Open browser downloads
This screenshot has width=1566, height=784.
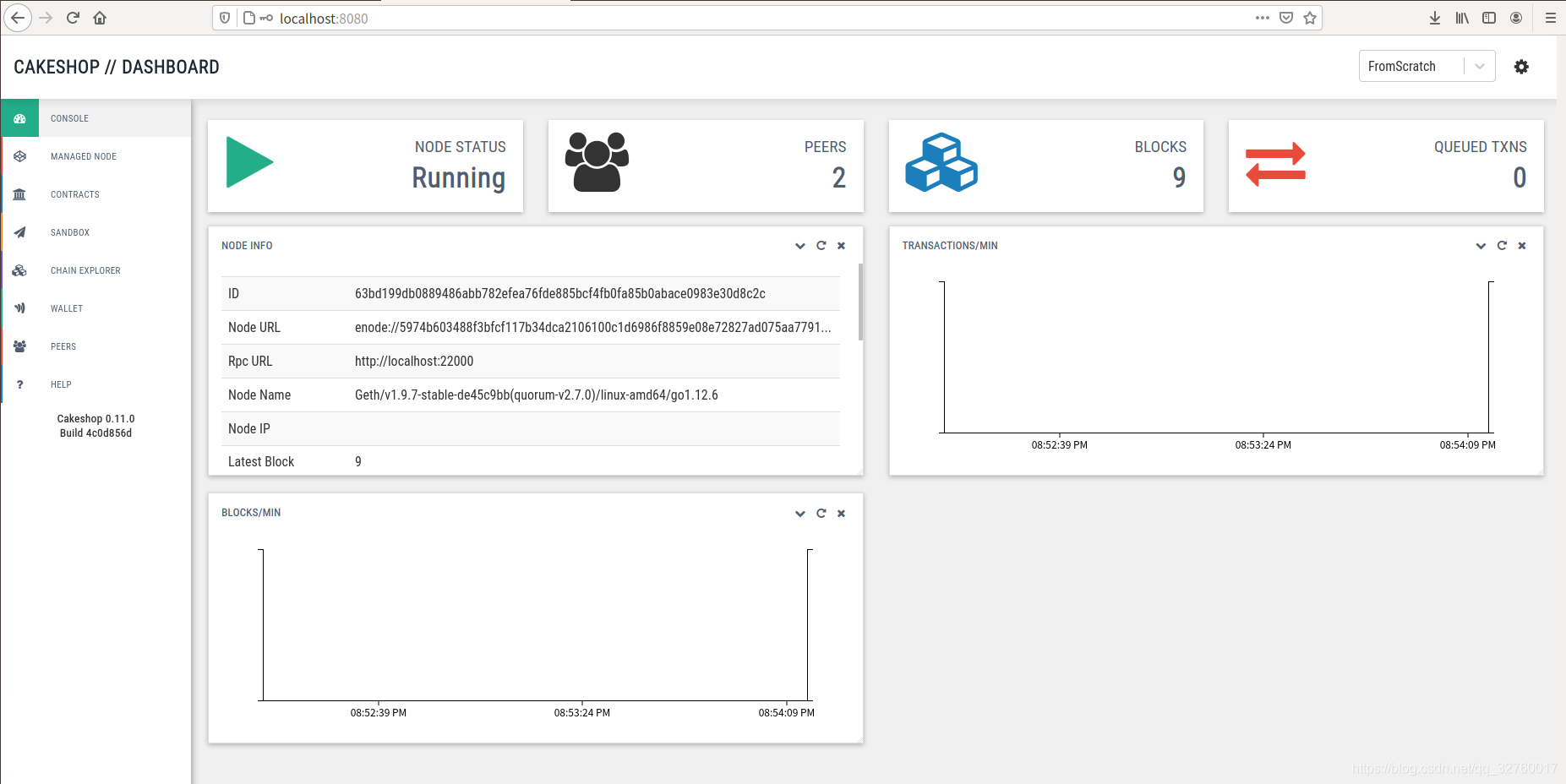pos(1435,18)
